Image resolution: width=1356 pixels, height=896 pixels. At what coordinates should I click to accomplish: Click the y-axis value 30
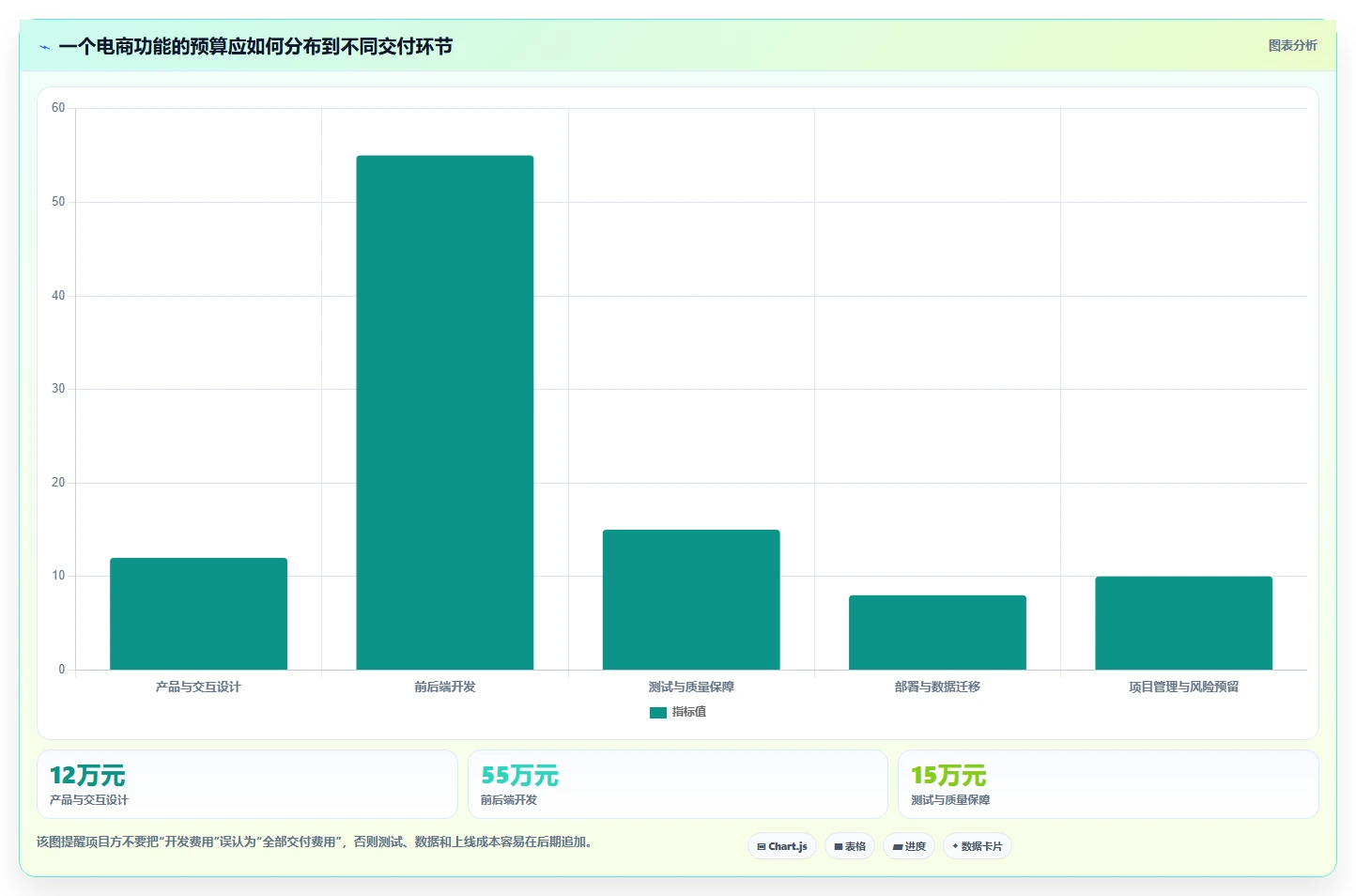tap(58, 389)
